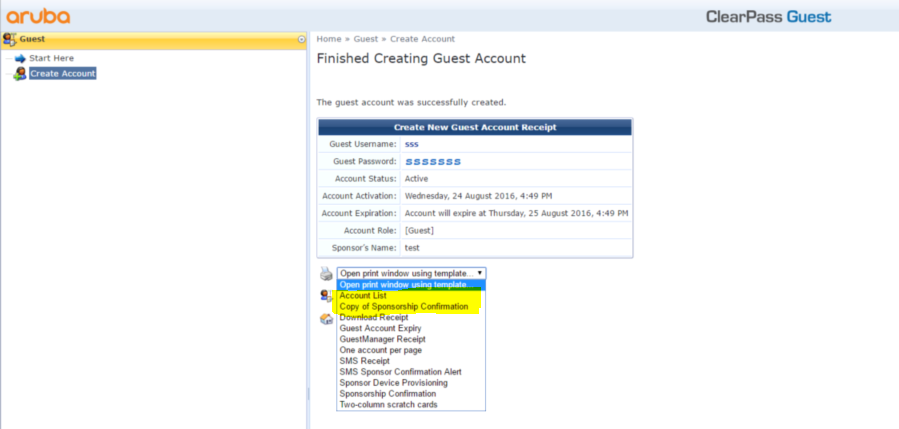This screenshot has width=899, height=429.
Task: Click account expiration date text
Action: 517,213
